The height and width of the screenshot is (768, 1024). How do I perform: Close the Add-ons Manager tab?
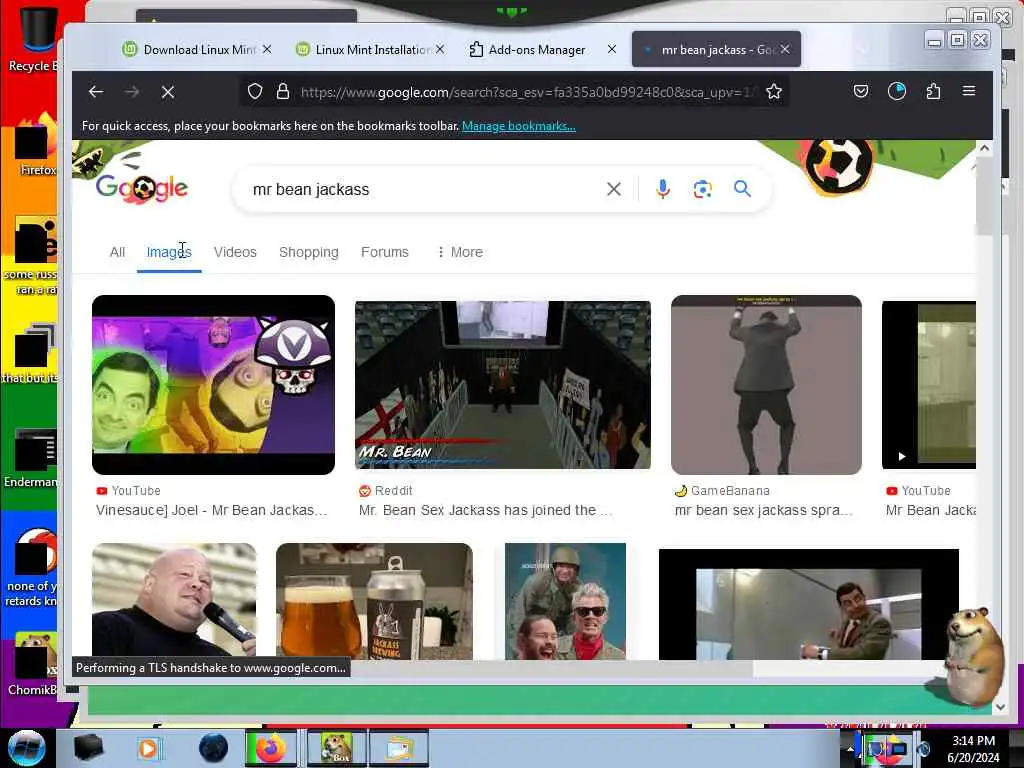[612, 49]
